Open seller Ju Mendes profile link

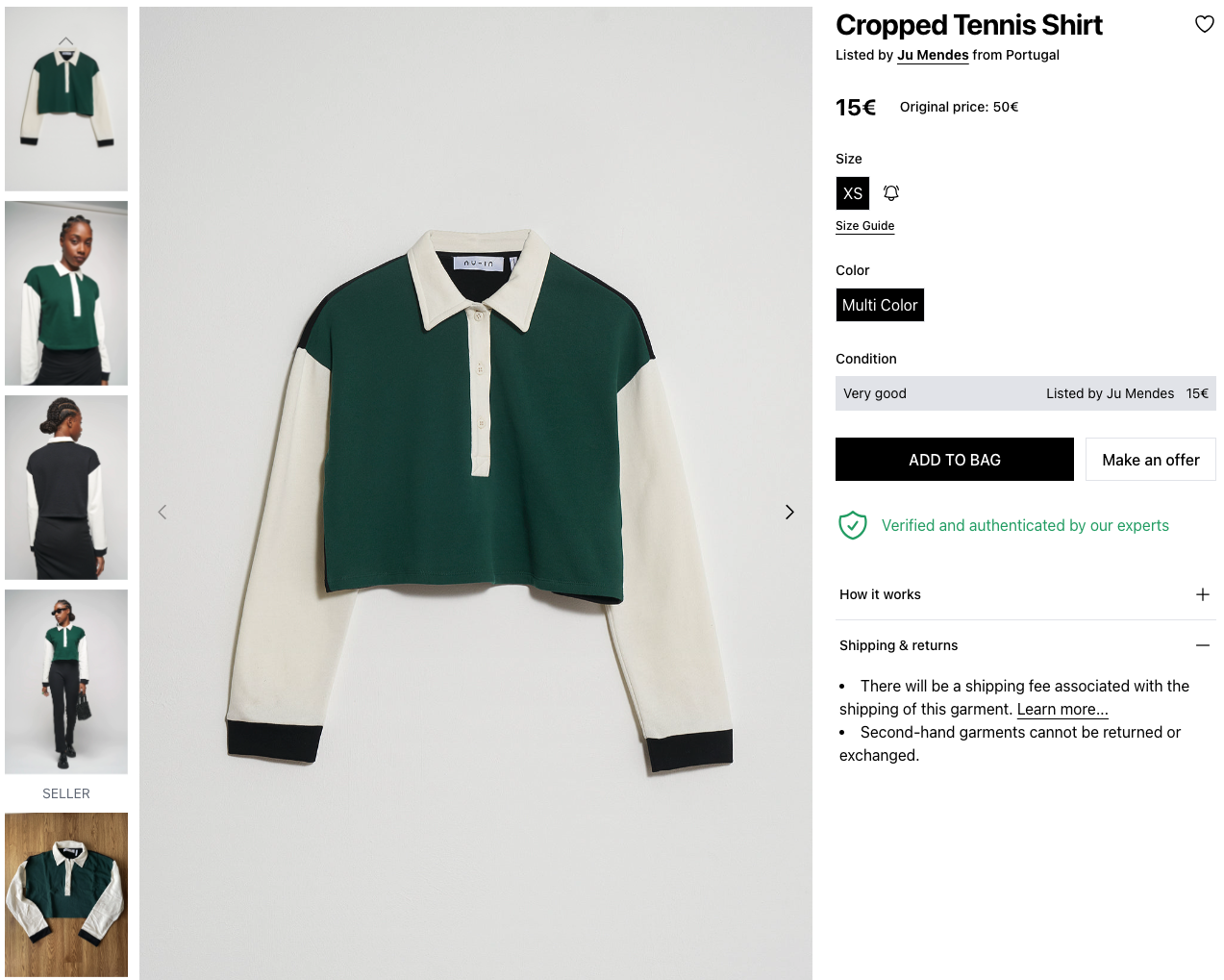(x=933, y=55)
